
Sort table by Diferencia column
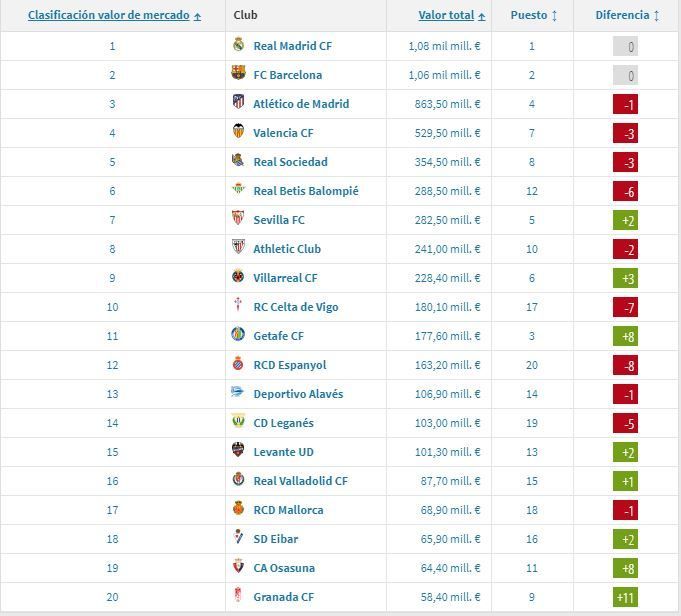click(x=622, y=16)
